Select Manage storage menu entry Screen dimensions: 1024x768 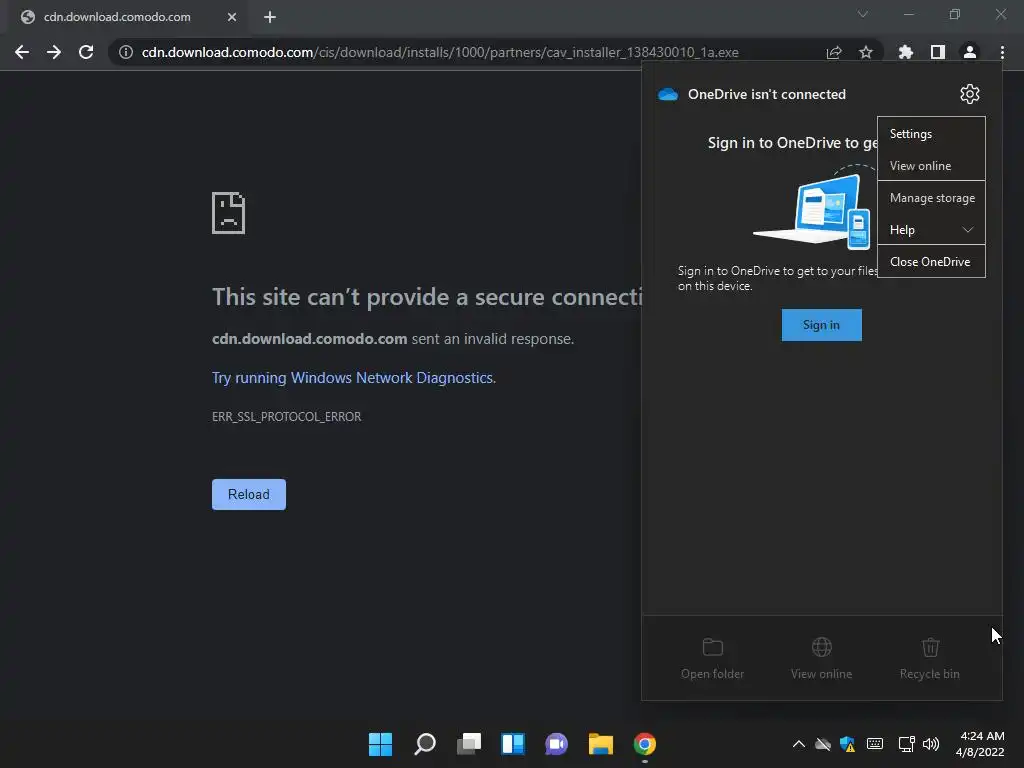coord(931,198)
